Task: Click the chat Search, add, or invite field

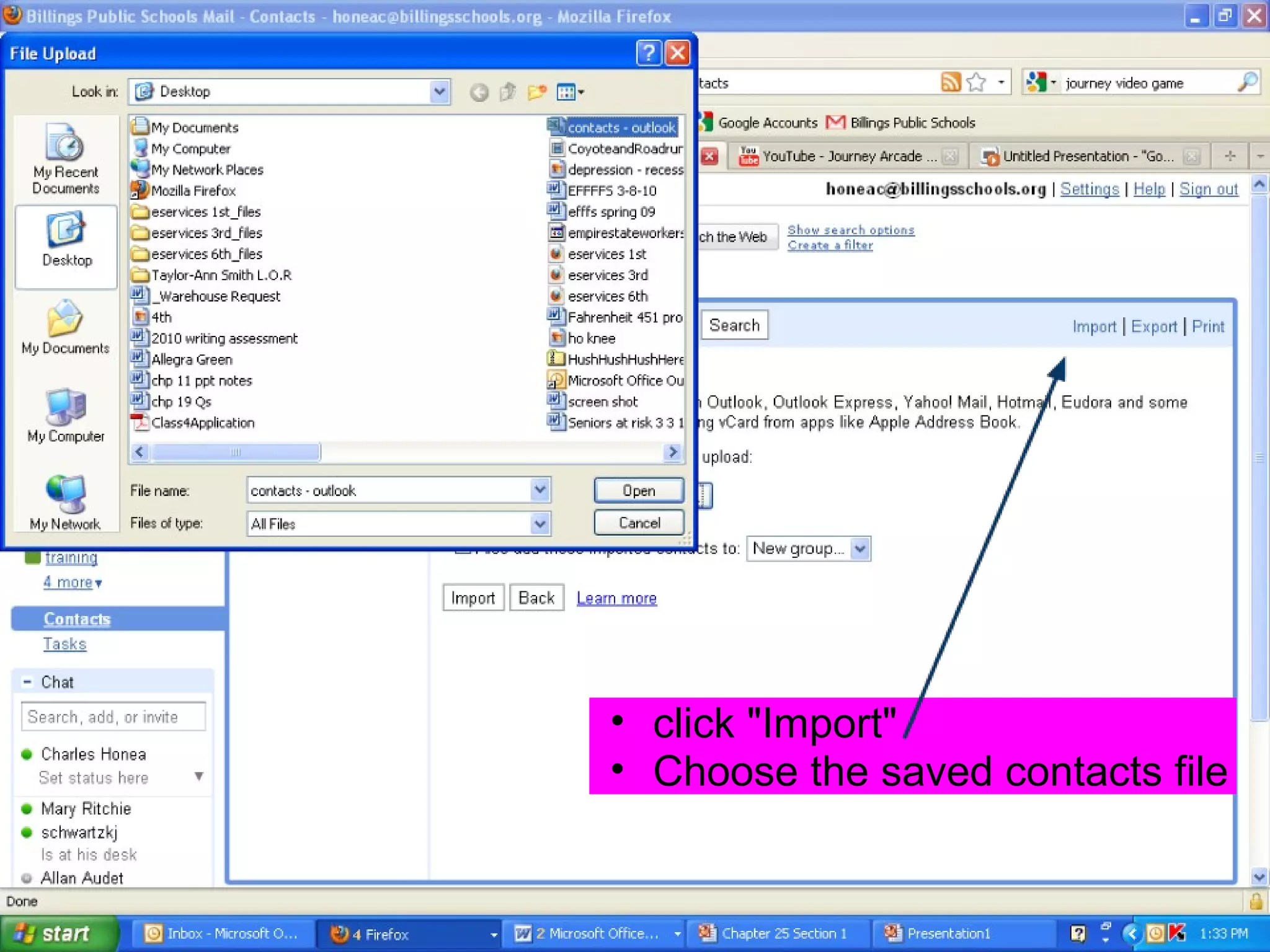Action: click(113, 716)
